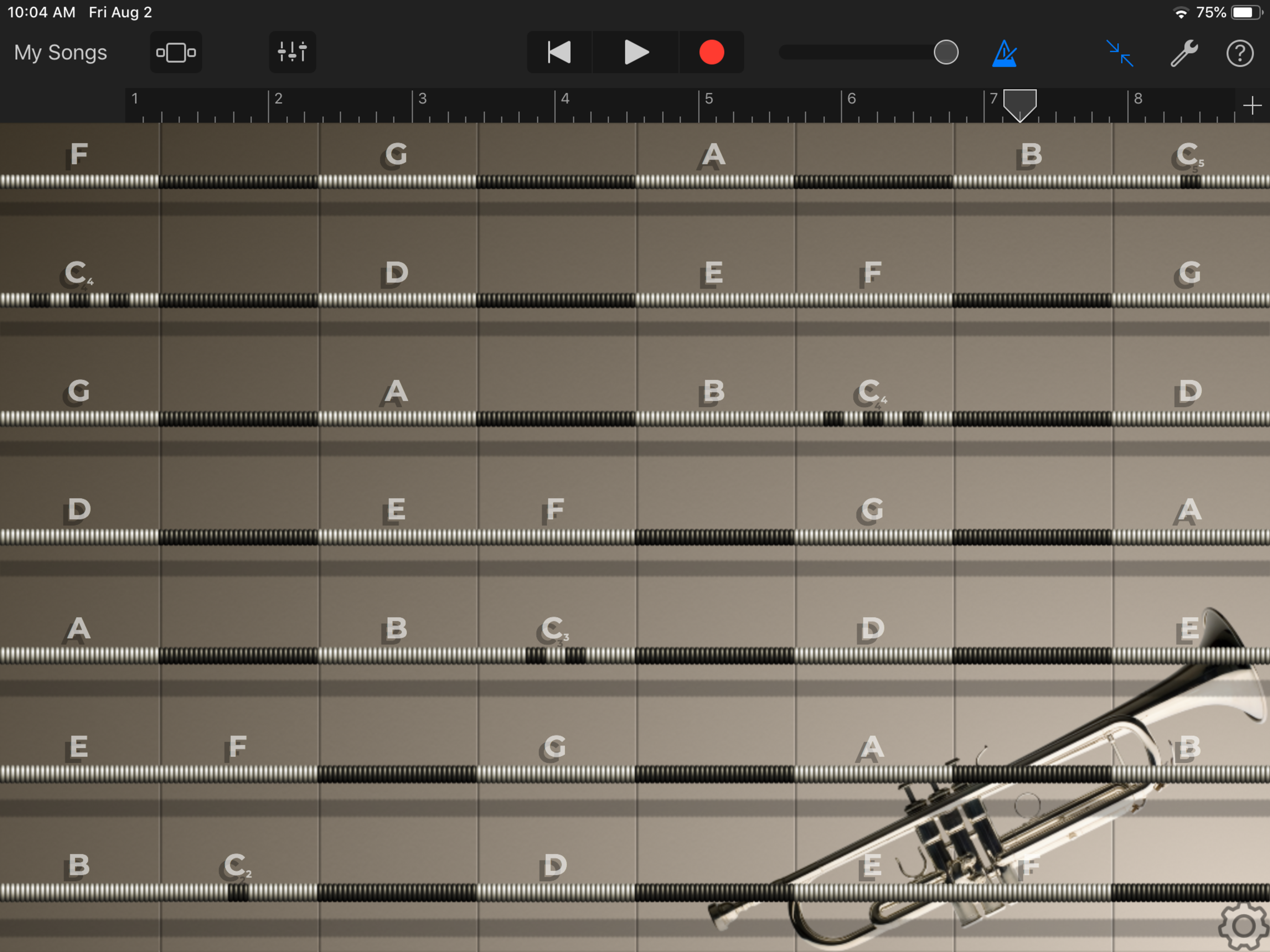The width and height of the screenshot is (1270, 952).
Task: Open the track view browser icon
Action: click(176, 52)
